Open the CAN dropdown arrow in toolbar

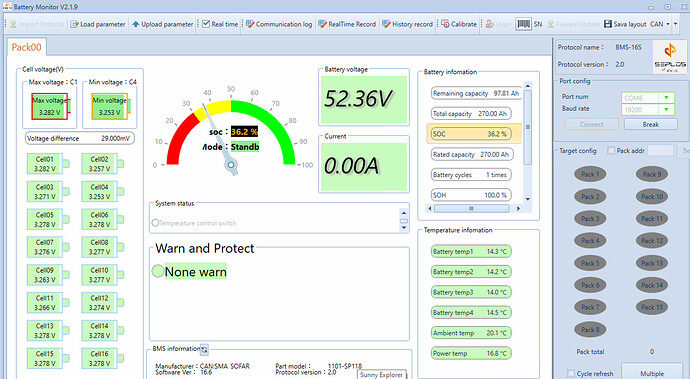click(x=668, y=24)
